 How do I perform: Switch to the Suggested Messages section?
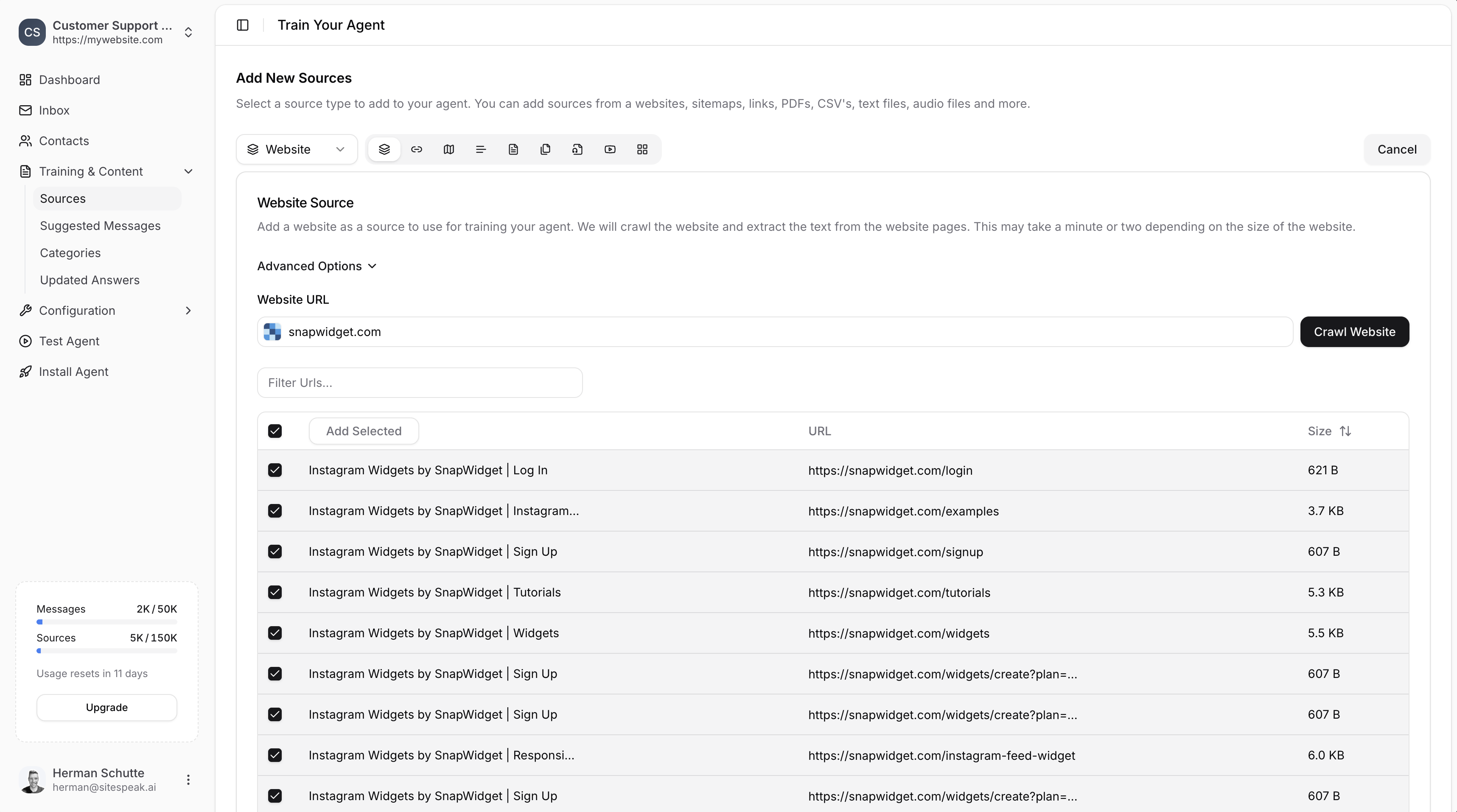(x=100, y=226)
